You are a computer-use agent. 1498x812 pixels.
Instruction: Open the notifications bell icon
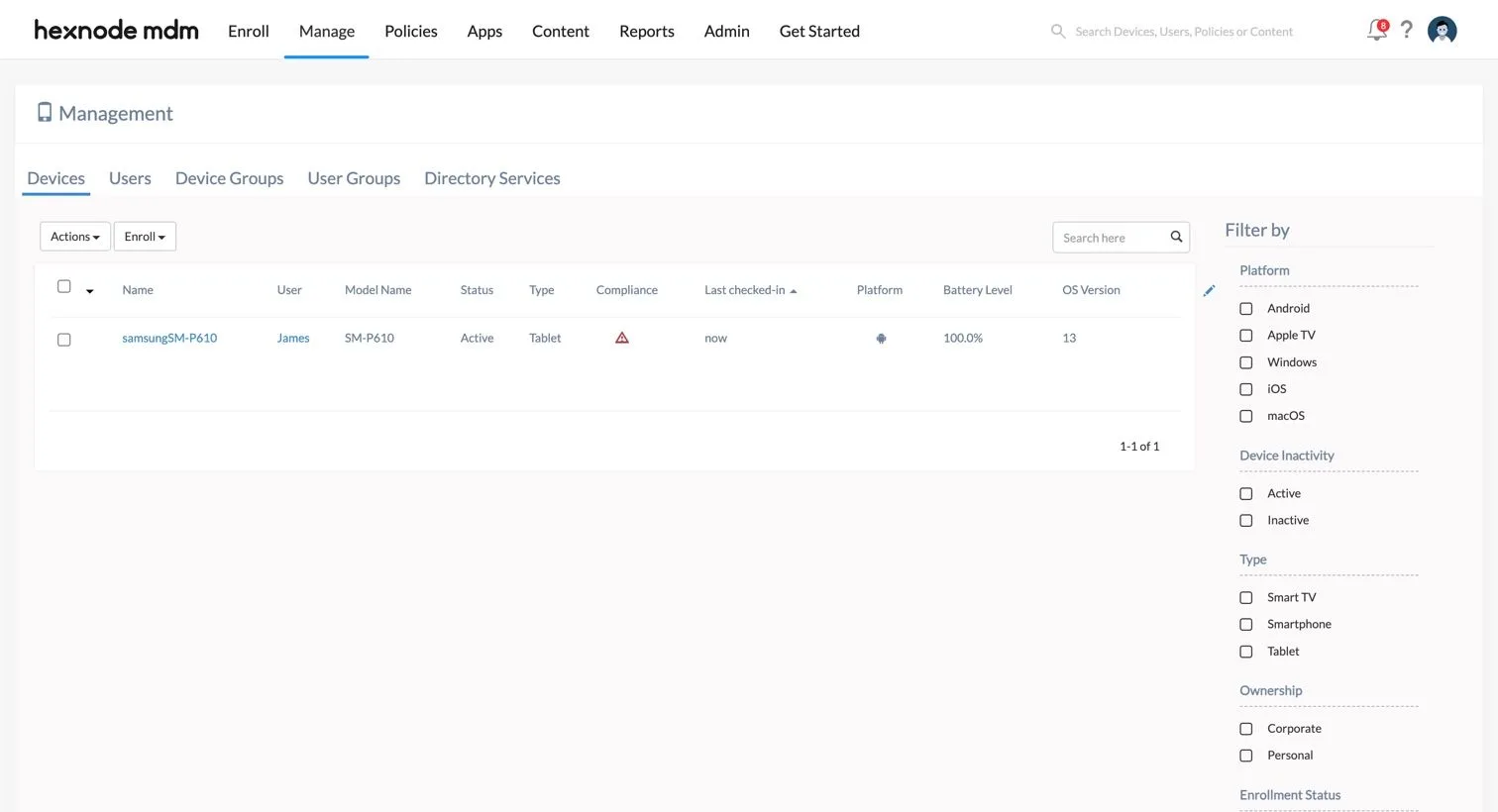pyautogui.click(x=1377, y=30)
